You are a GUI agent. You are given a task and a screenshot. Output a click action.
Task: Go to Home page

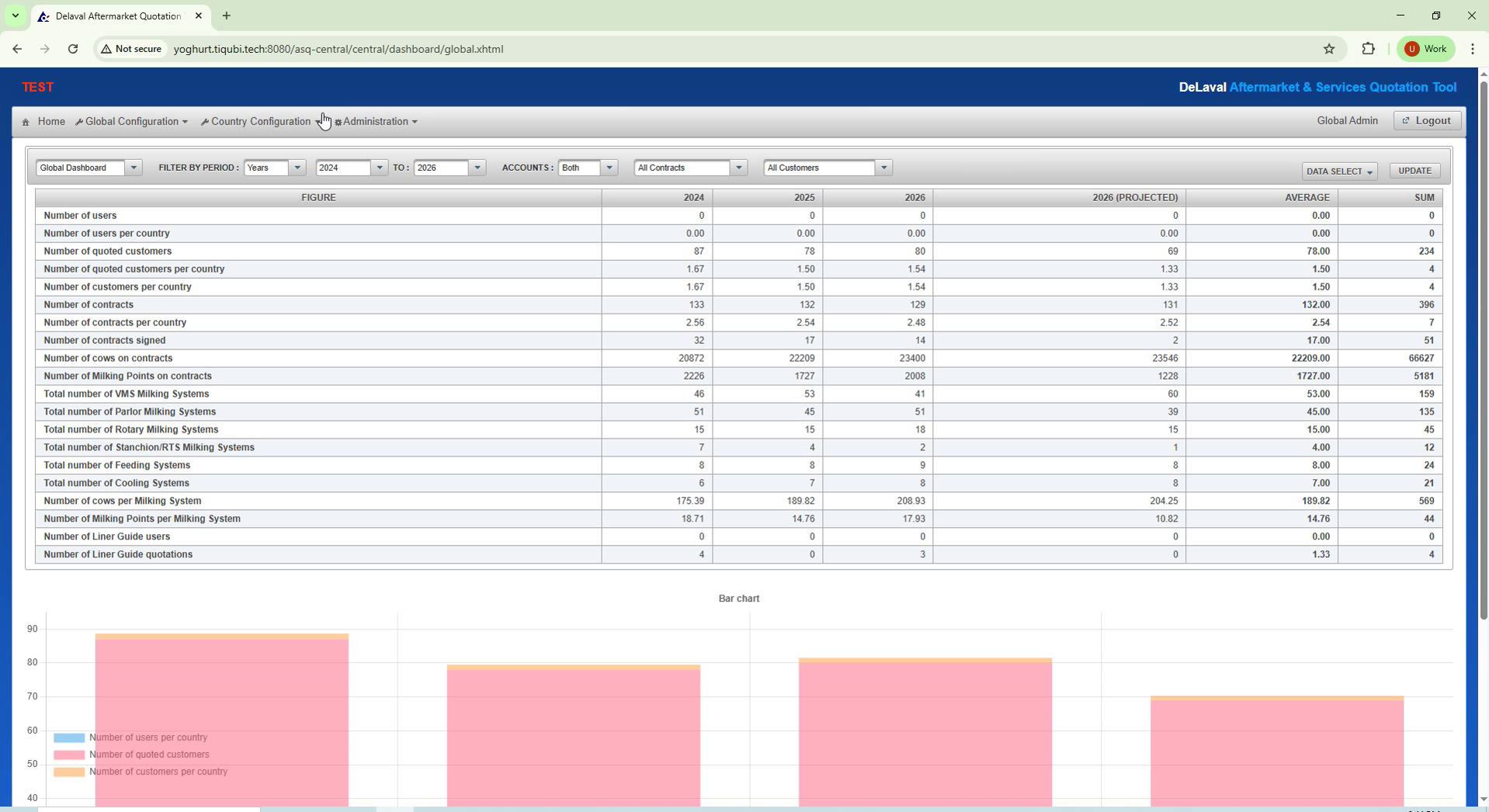[x=51, y=122]
